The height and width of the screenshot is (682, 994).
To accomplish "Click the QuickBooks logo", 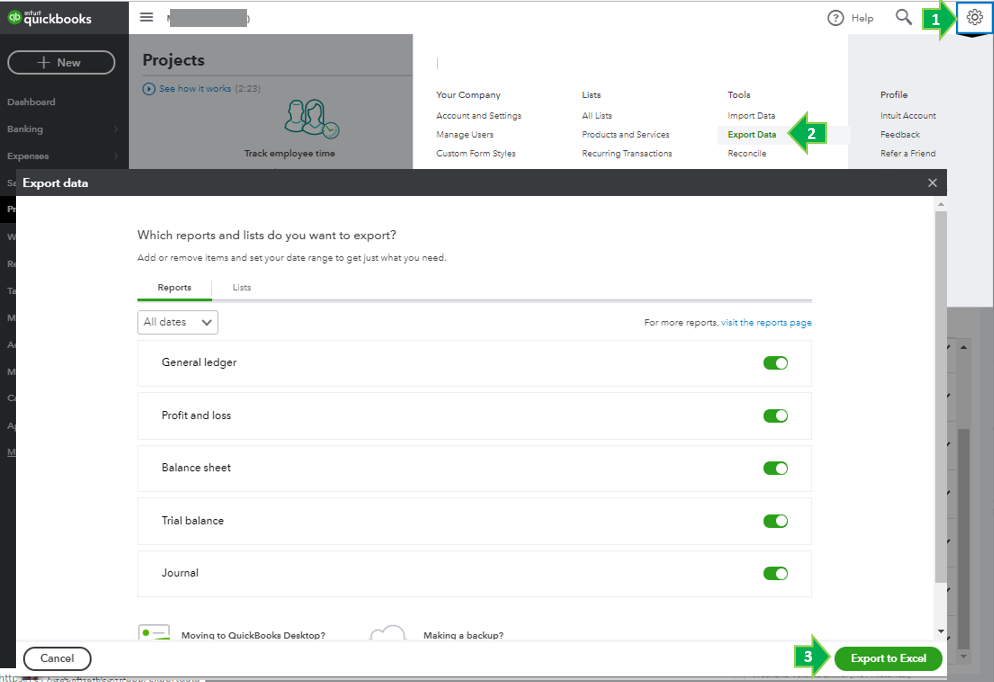I will (50, 18).
